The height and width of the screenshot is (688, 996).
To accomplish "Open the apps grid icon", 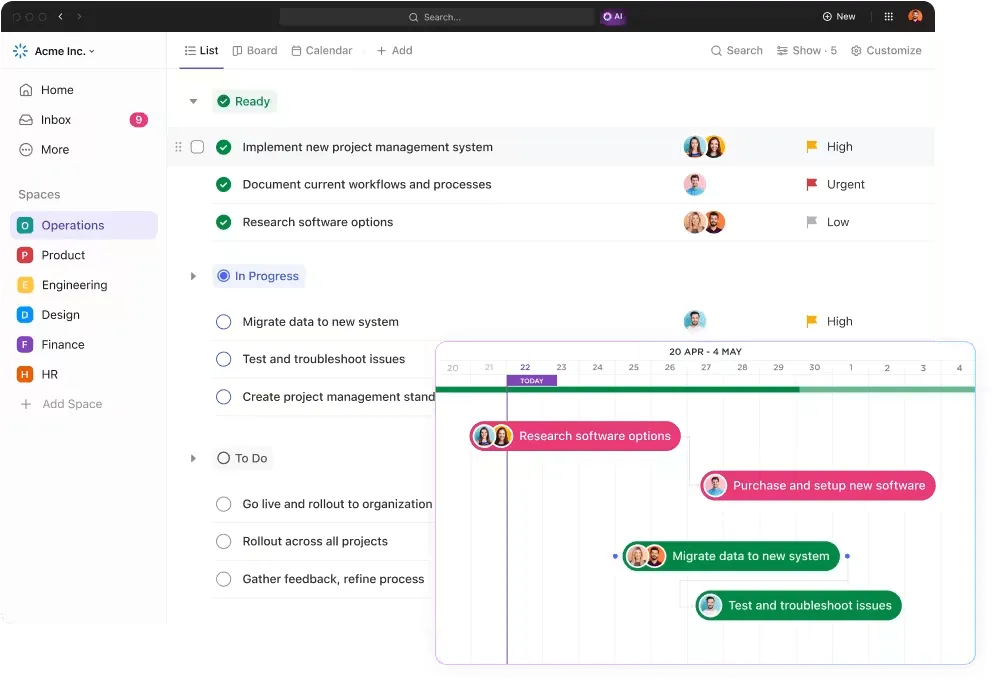I will (x=889, y=17).
